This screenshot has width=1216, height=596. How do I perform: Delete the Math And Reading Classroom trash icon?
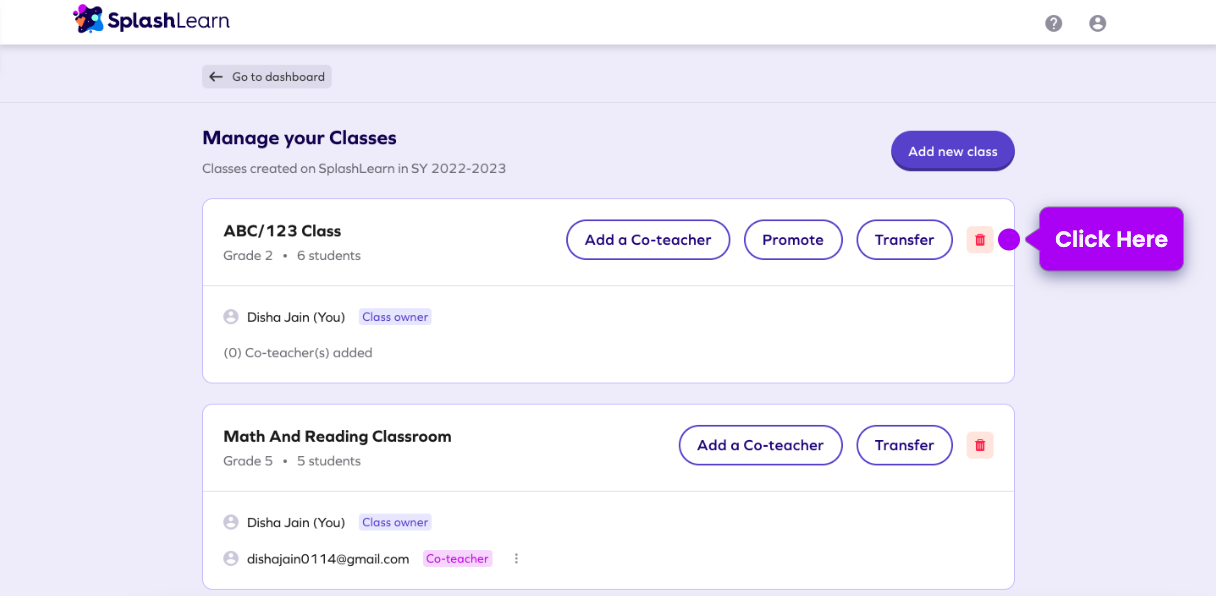click(980, 445)
